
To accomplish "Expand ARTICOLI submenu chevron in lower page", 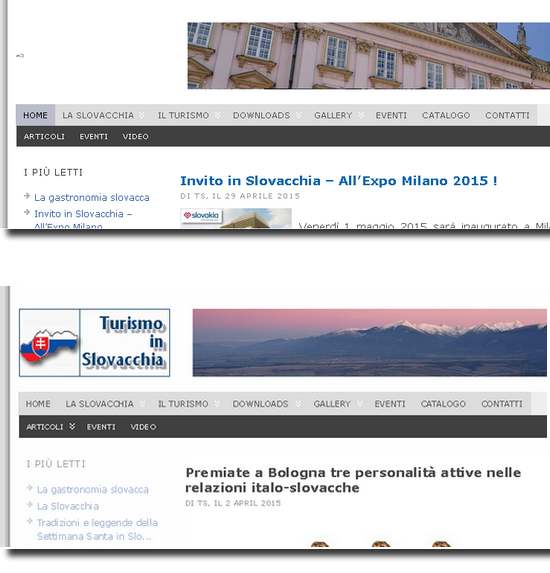I will [x=72, y=426].
